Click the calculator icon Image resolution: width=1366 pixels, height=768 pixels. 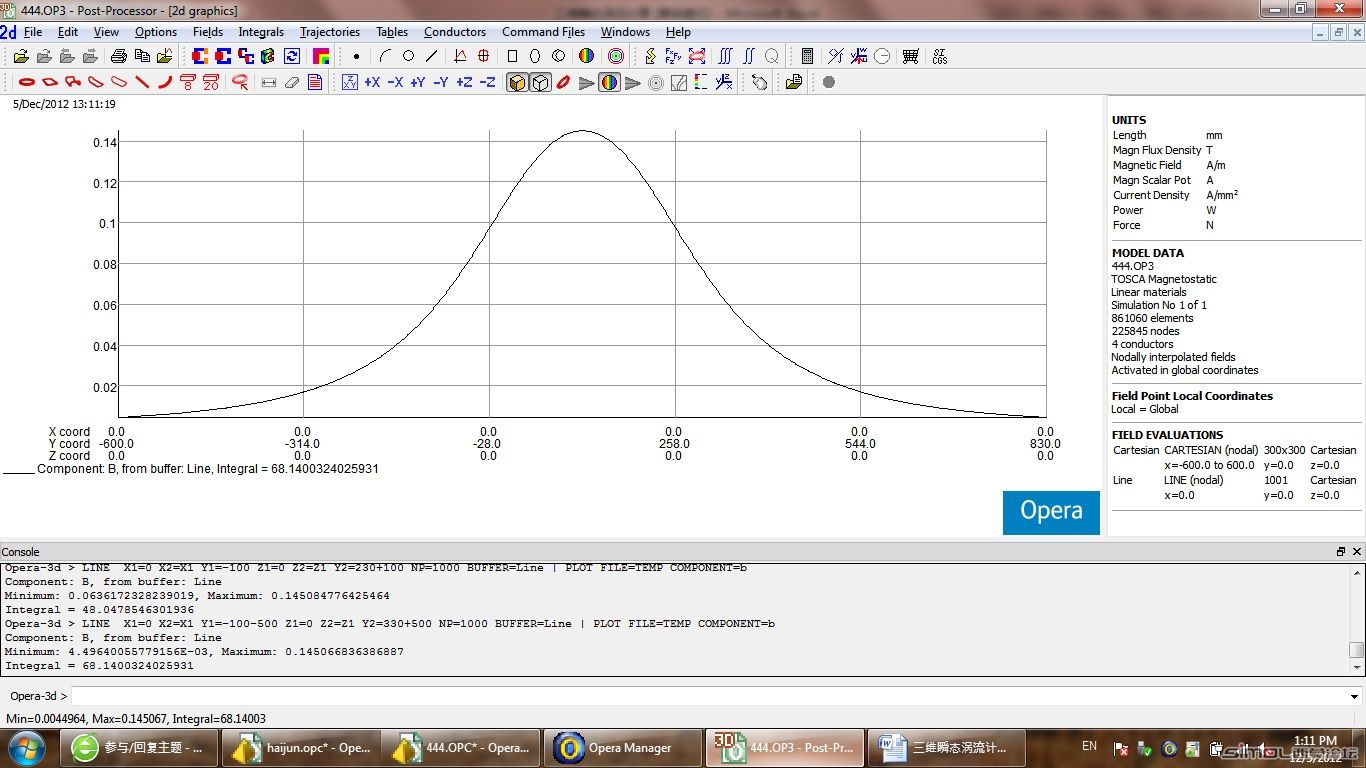point(807,56)
